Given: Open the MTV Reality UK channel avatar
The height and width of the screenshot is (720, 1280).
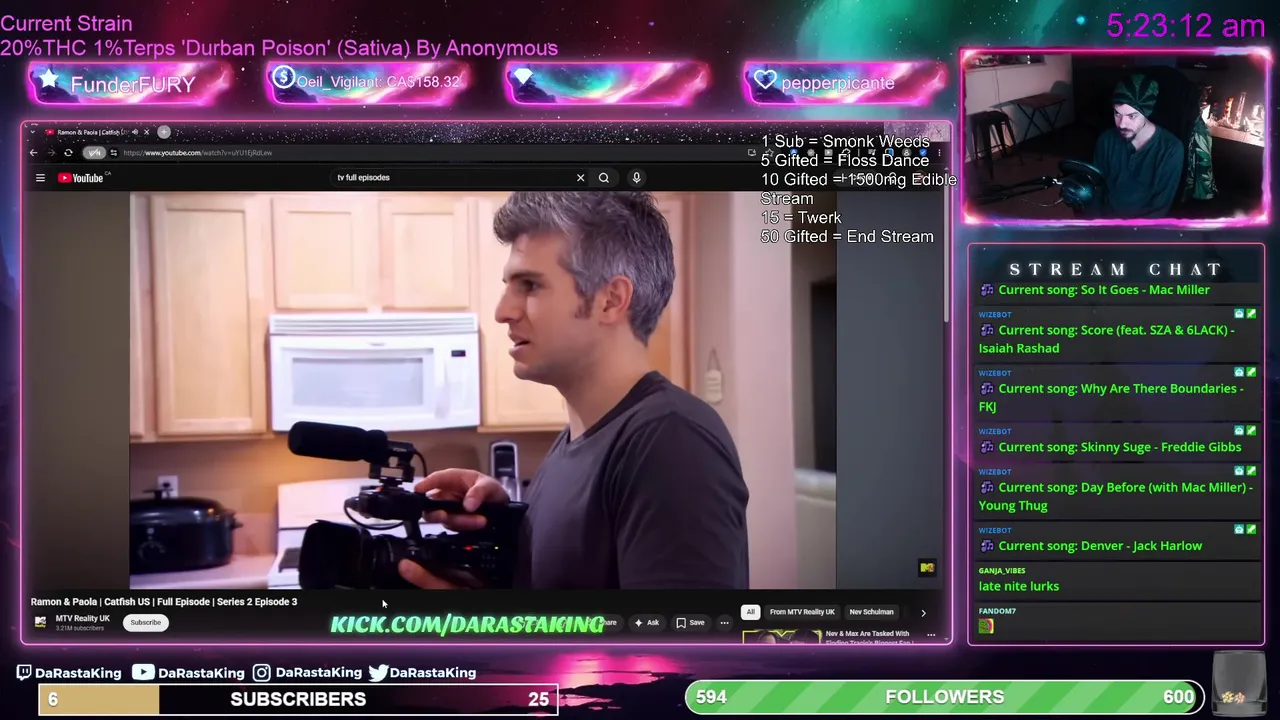Looking at the screenshot, I should tap(40, 622).
